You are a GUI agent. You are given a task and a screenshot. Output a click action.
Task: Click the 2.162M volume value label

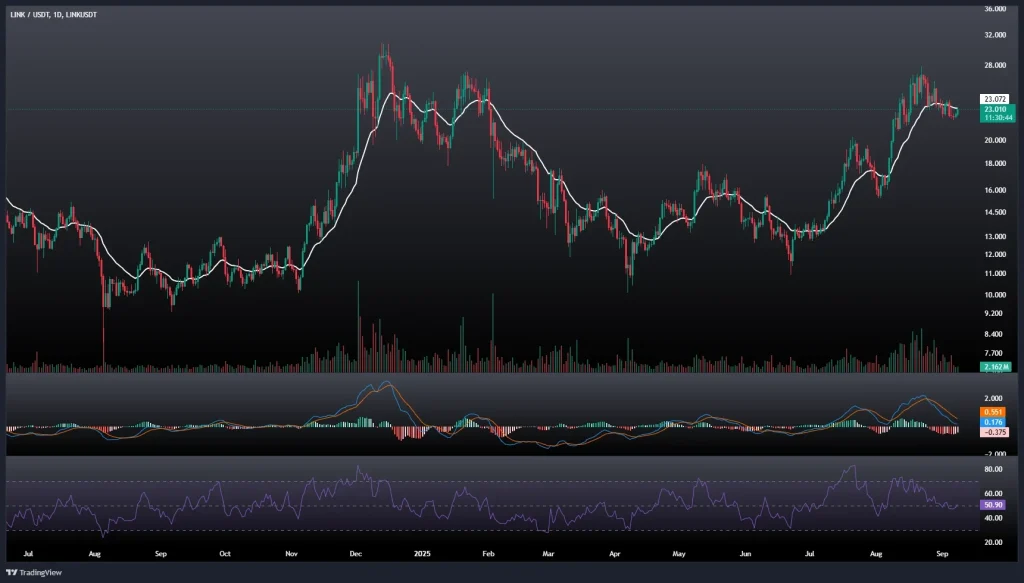[994, 368]
